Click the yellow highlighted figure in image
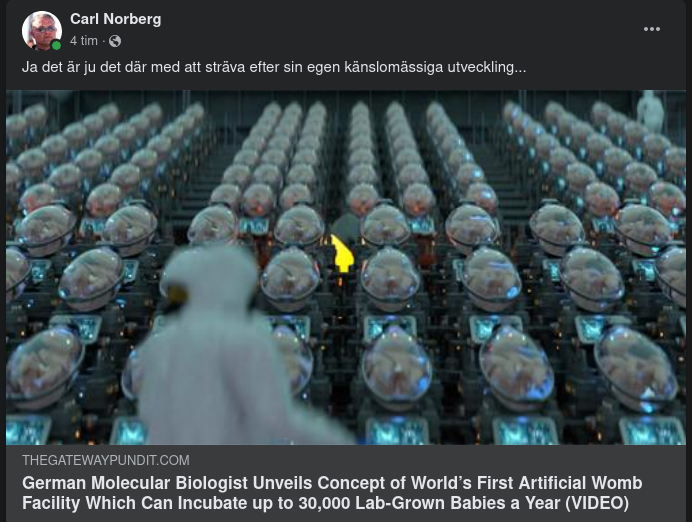Viewport: 692px width, 522px height. [x=342, y=254]
